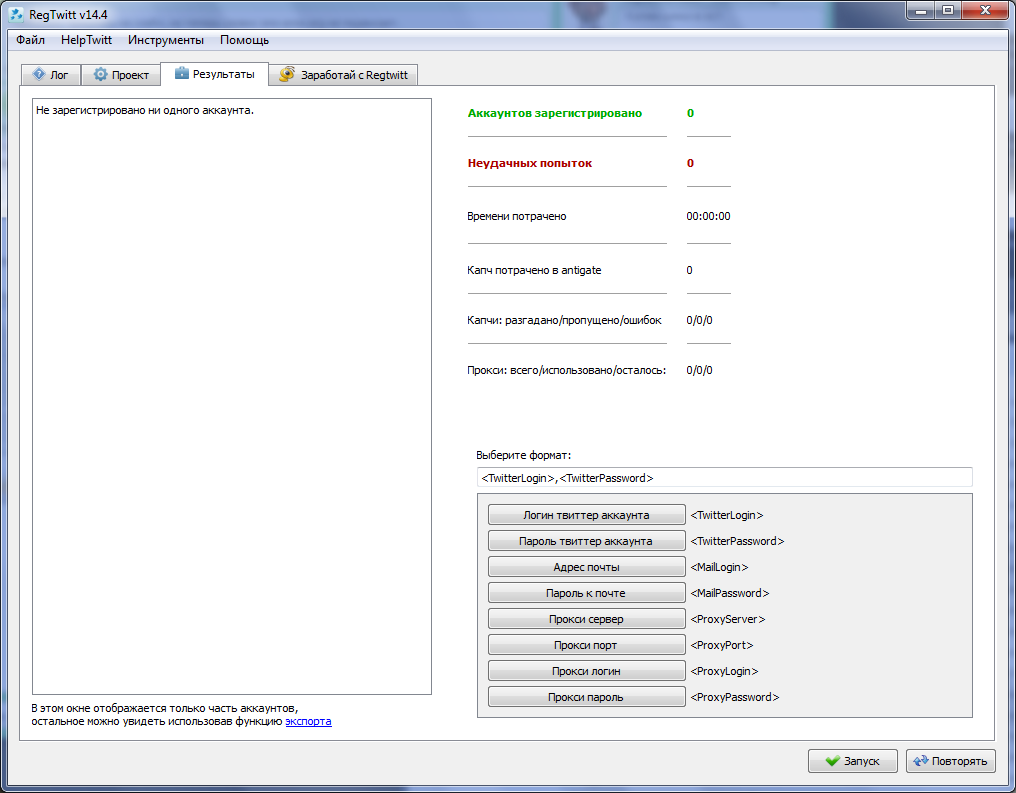The image size is (1016, 793).
Task: Click the Неудачных попыток label
Action: 530,163
